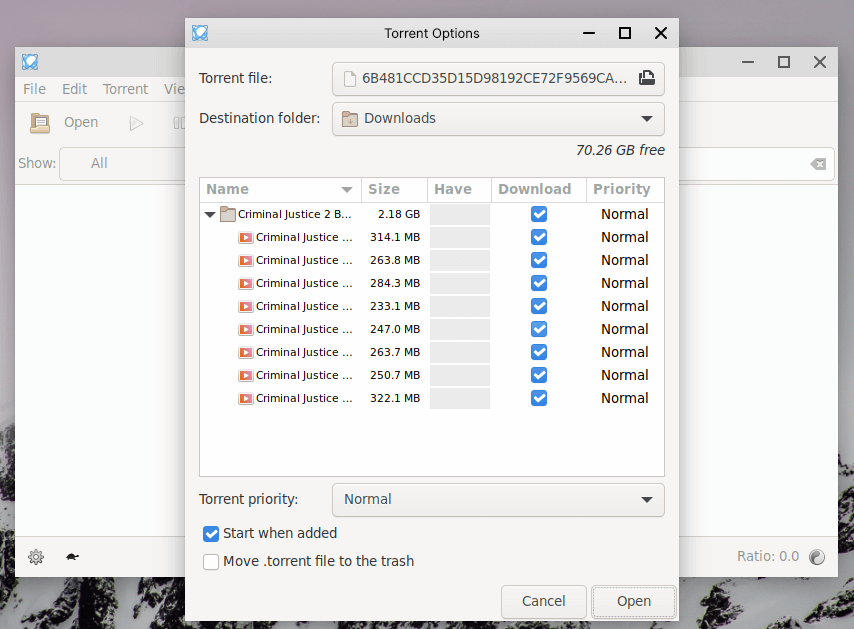
Task: Collapse the Criminal Justice 2 B... folder tree
Action: click(x=210, y=215)
